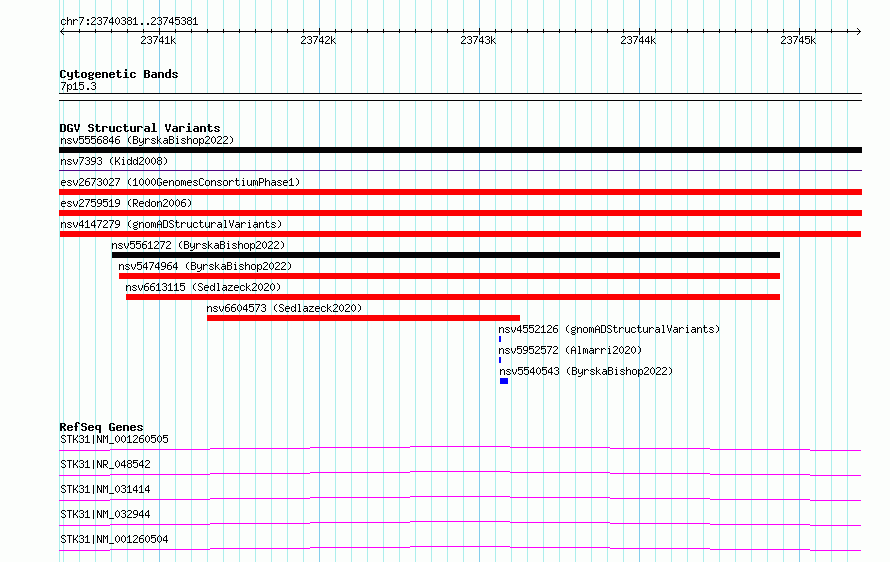Open nsv4147279 (gnomADStructuralVariants) label
Viewport: 890px width, 562px height.
point(171,224)
